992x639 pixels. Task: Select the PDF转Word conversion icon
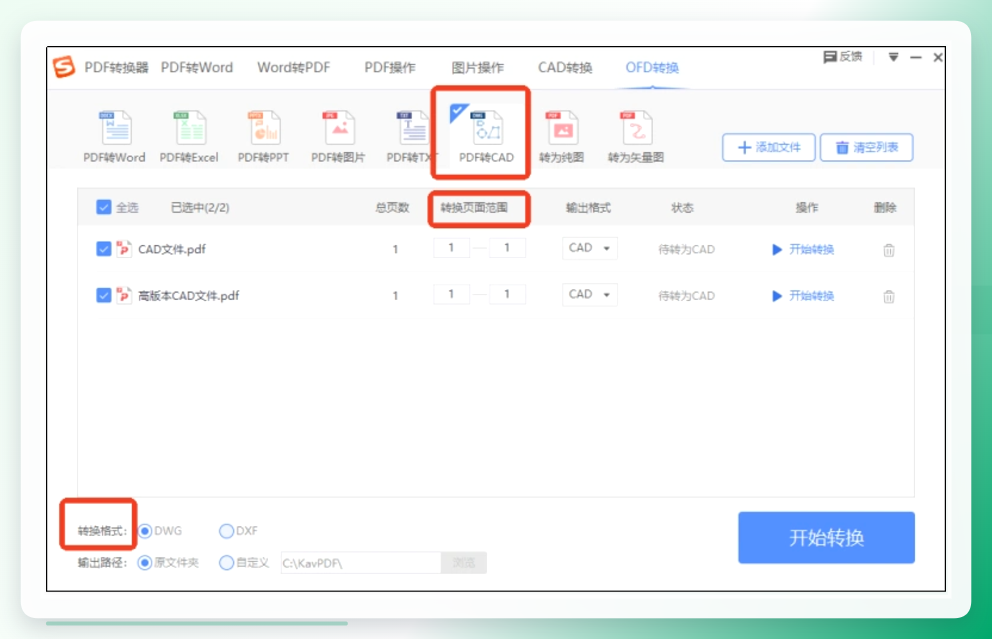[x=115, y=136]
